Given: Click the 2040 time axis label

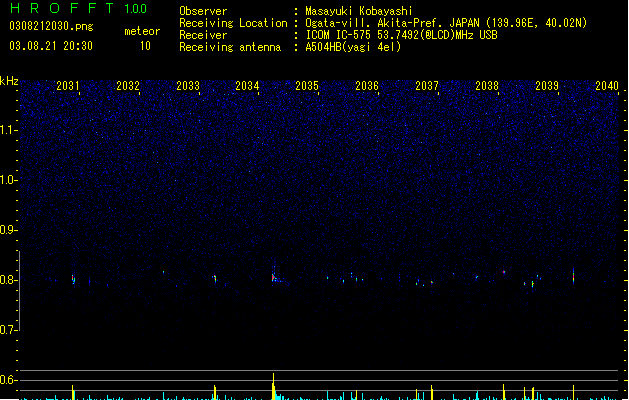Looking at the screenshot, I should click(x=607, y=86).
